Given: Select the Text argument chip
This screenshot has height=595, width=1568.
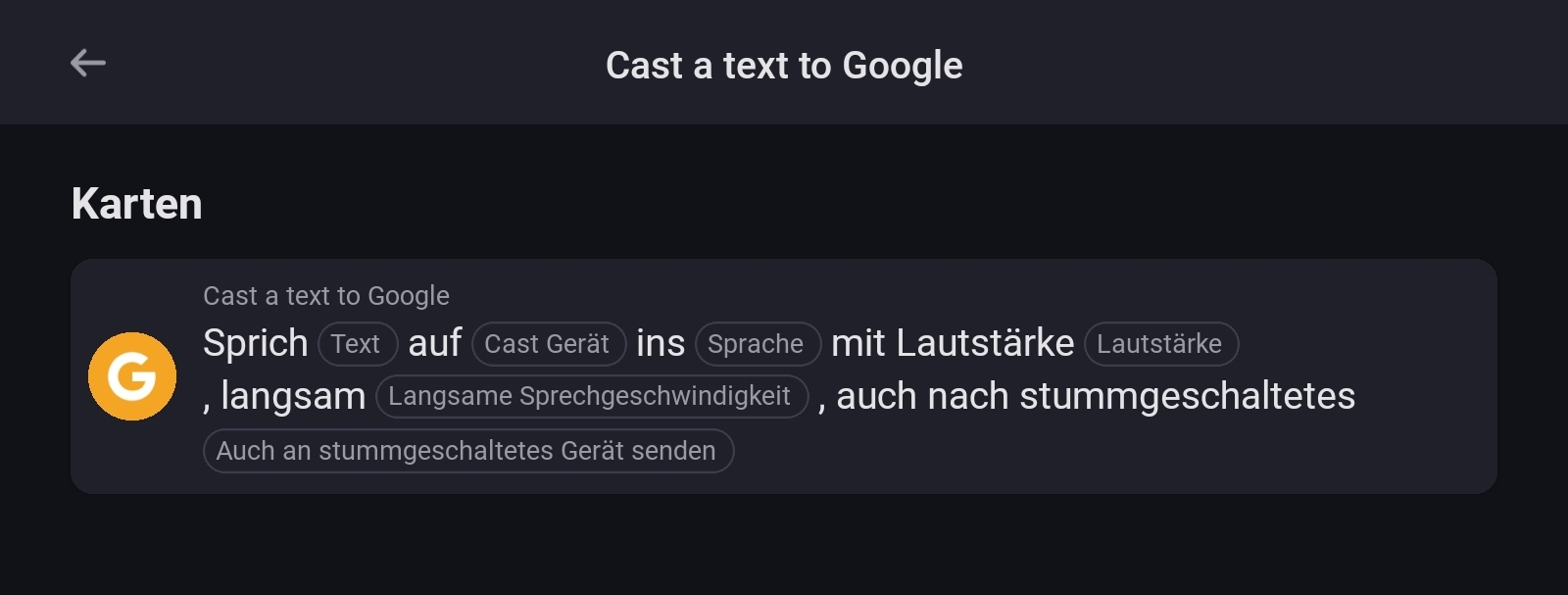Looking at the screenshot, I should [x=357, y=344].
